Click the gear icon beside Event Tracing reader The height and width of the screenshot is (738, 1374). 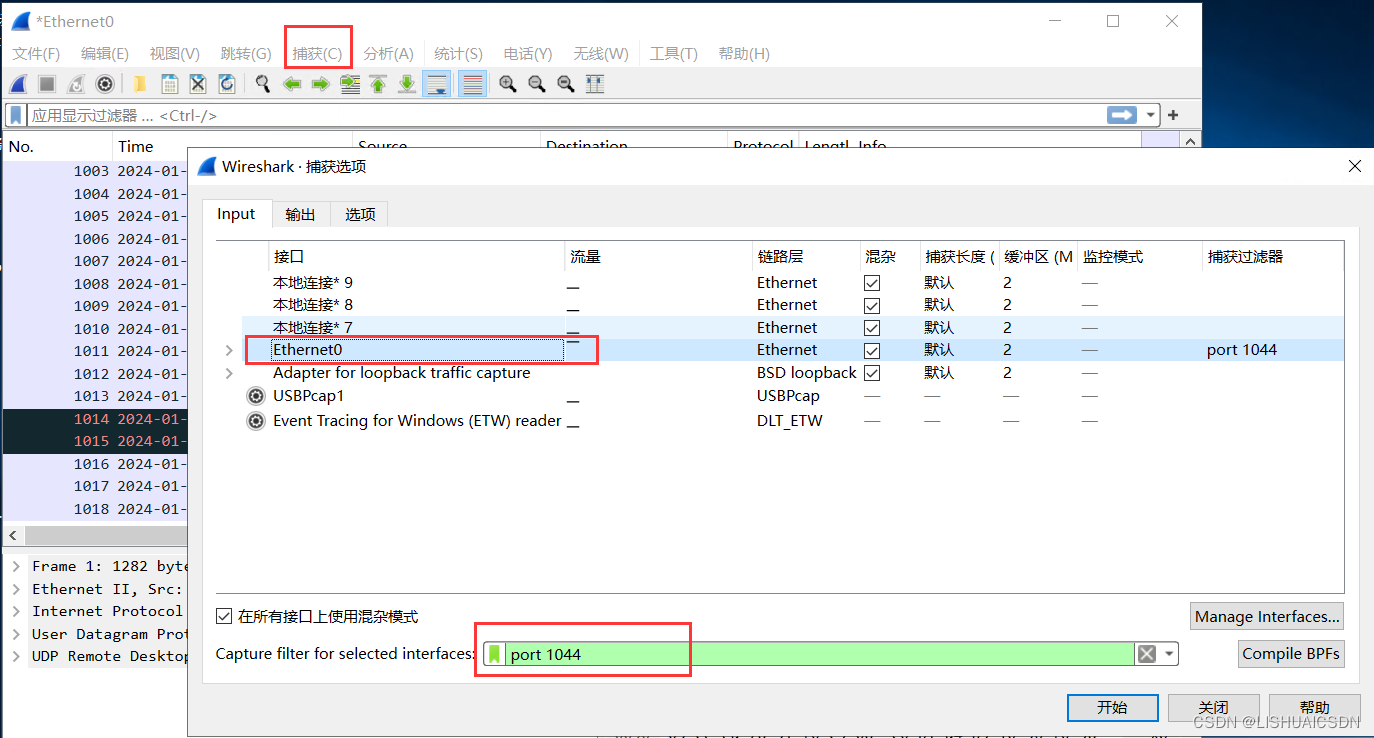click(x=256, y=421)
